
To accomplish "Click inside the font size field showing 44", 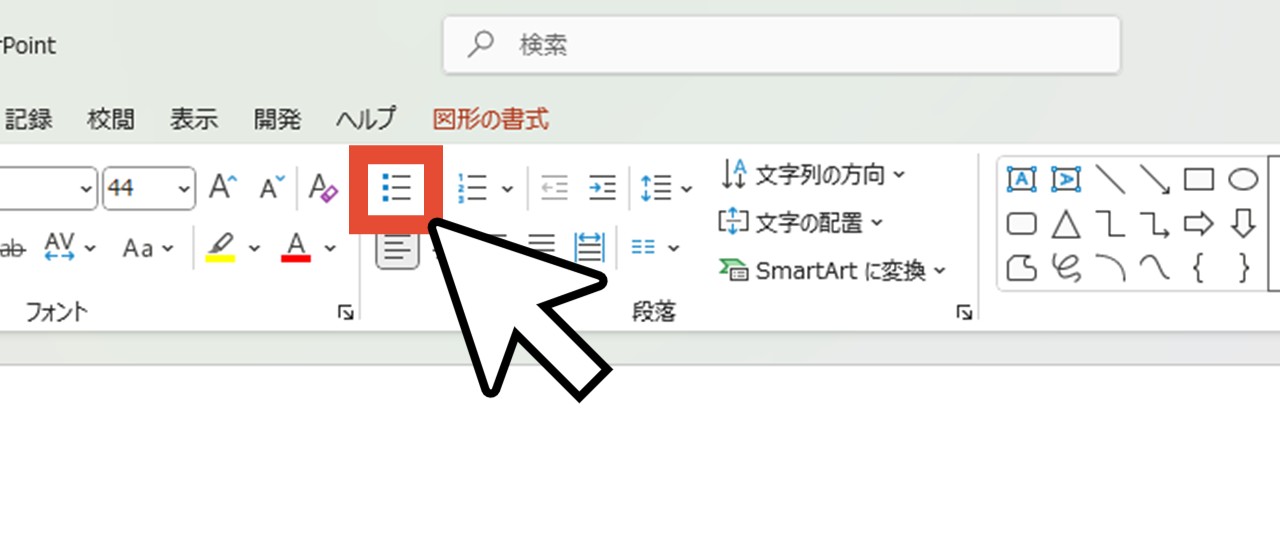I will pos(138,188).
